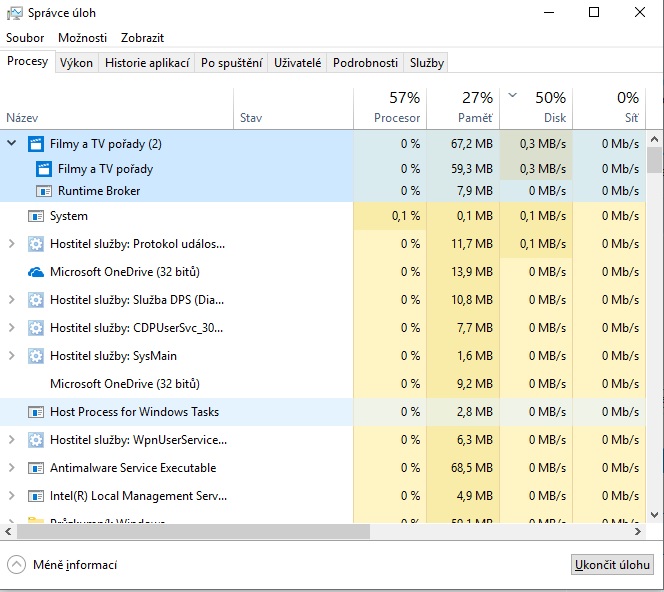This screenshot has width=664, height=592.
Task: Expand Hostitel služby: Služba DPS row
Action: (x=12, y=300)
